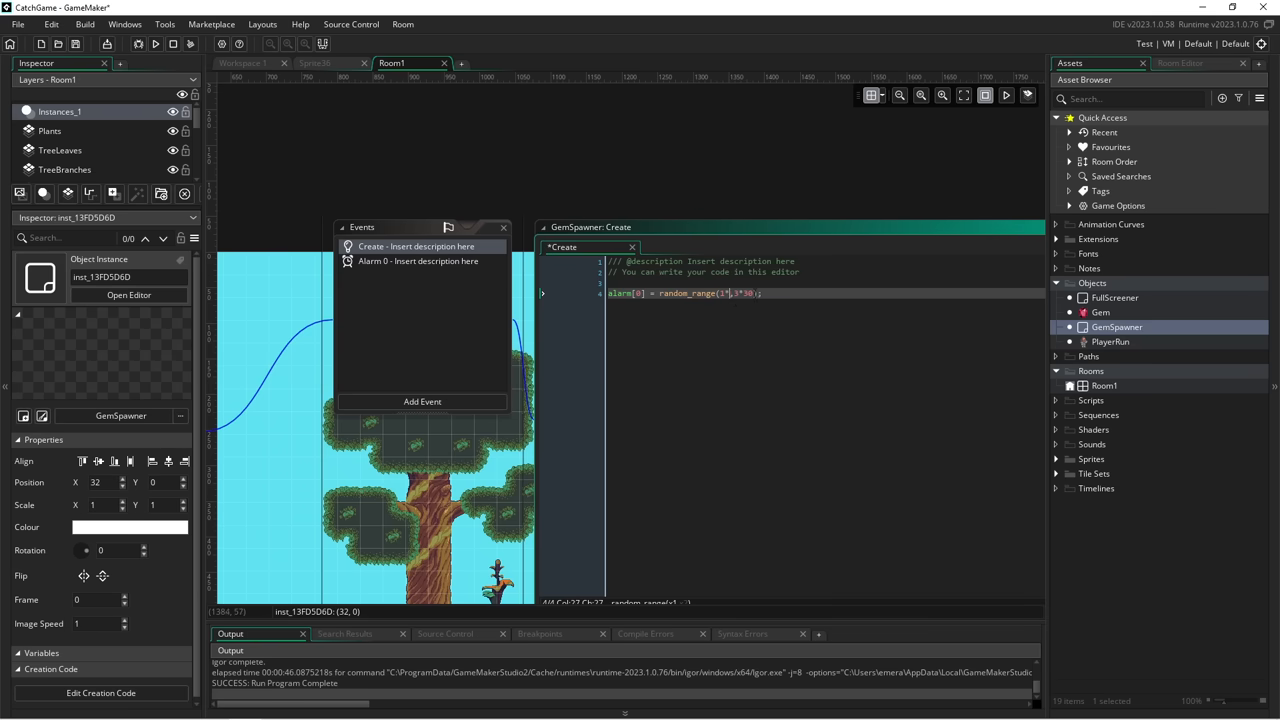1280x720 pixels.
Task: Click the Edit Creation Code button
Action: (x=100, y=692)
